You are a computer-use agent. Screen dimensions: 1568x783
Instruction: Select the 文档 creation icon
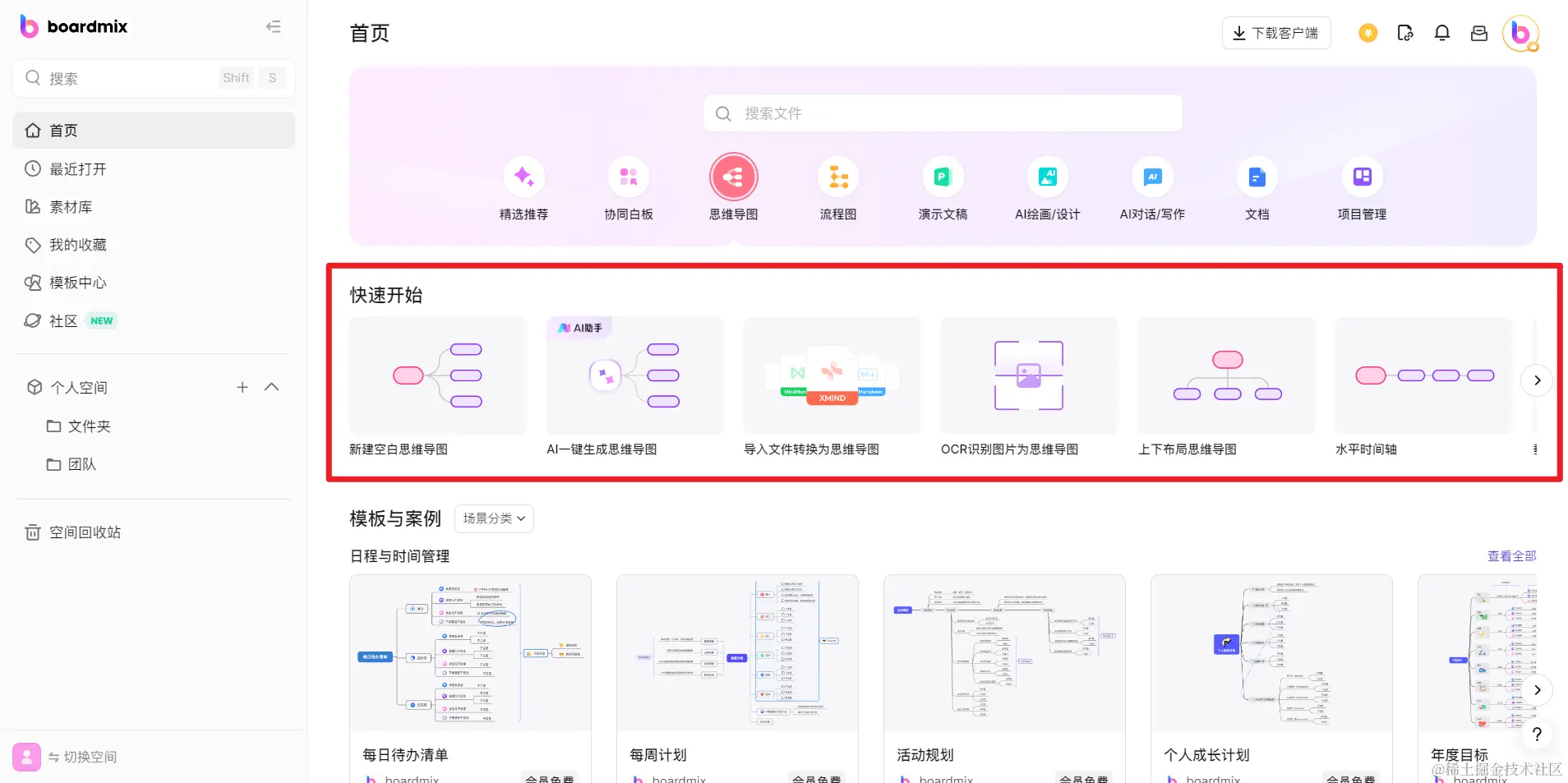click(x=1257, y=176)
